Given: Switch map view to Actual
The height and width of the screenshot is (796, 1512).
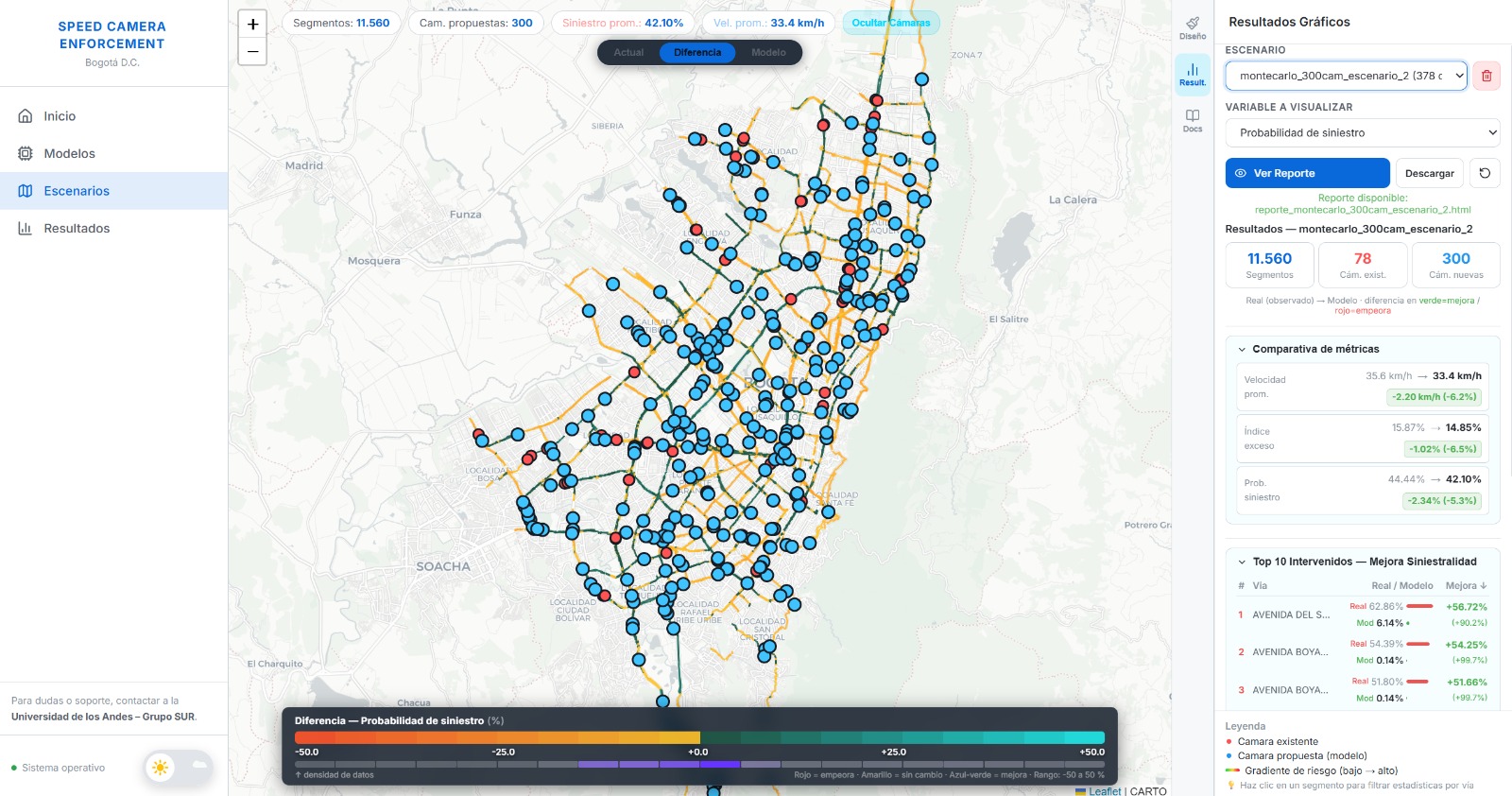Looking at the screenshot, I should pos(628,53).
